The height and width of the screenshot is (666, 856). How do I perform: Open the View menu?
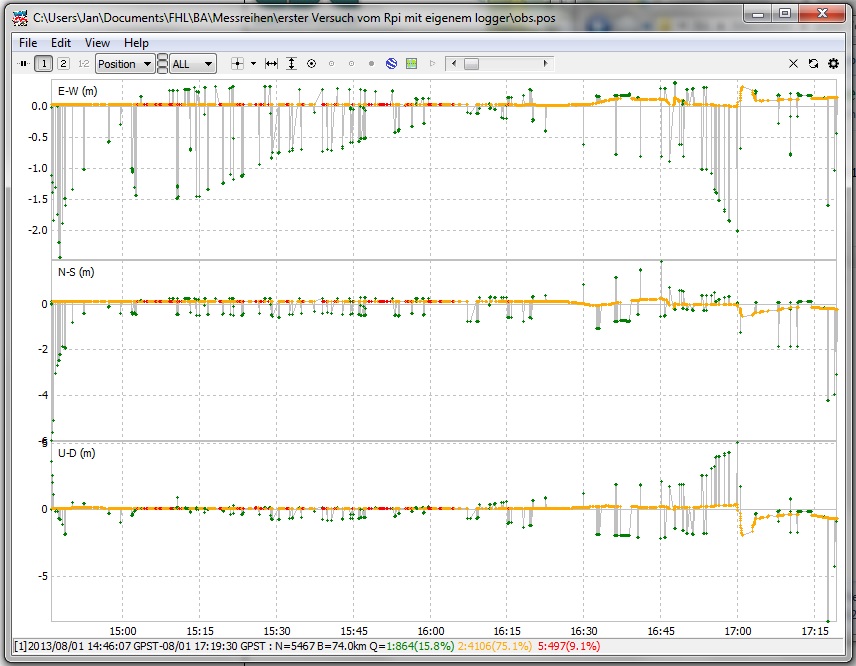[97, 43]
